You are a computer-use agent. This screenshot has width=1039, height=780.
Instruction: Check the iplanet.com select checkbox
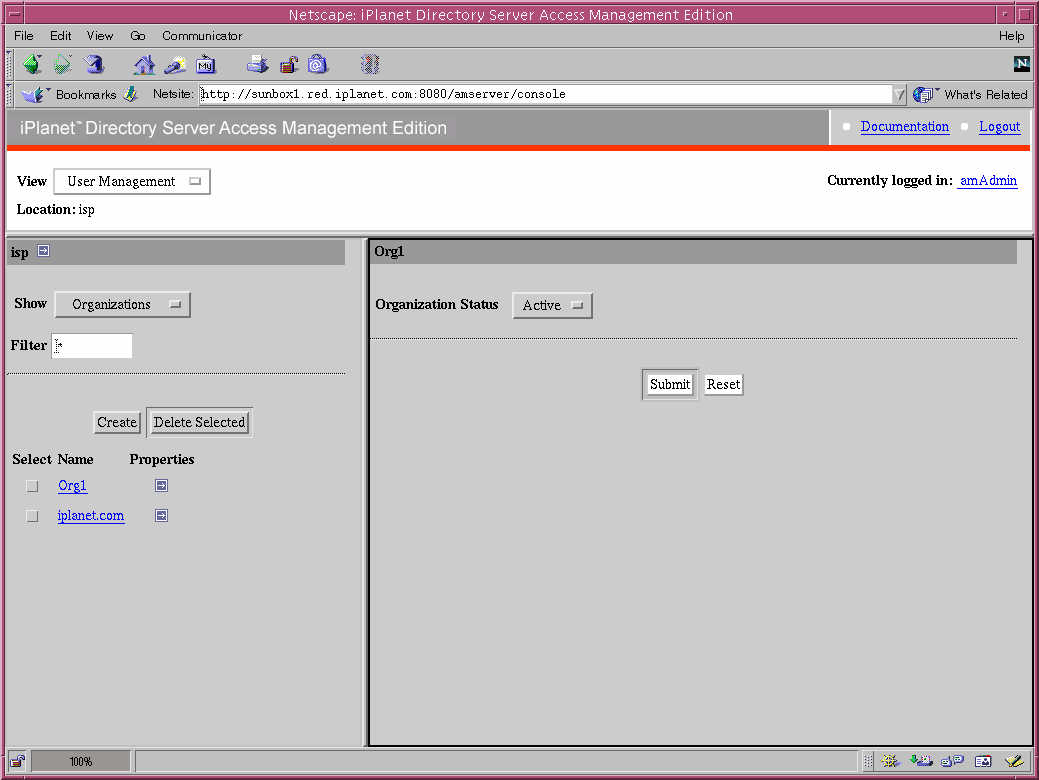pyautogui.click(x=32, y=516)
